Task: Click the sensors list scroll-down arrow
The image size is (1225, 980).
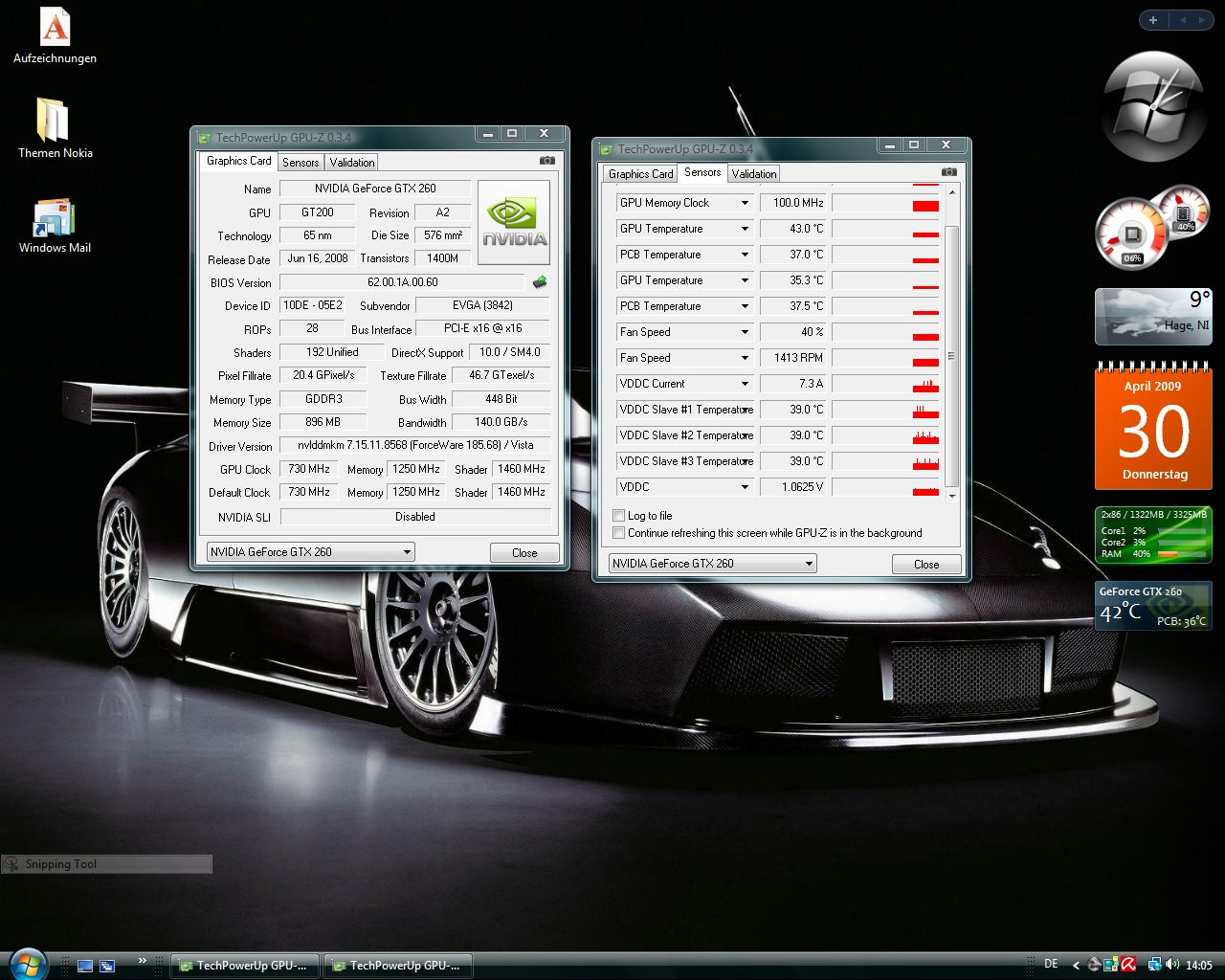Action: click(951, 496)
